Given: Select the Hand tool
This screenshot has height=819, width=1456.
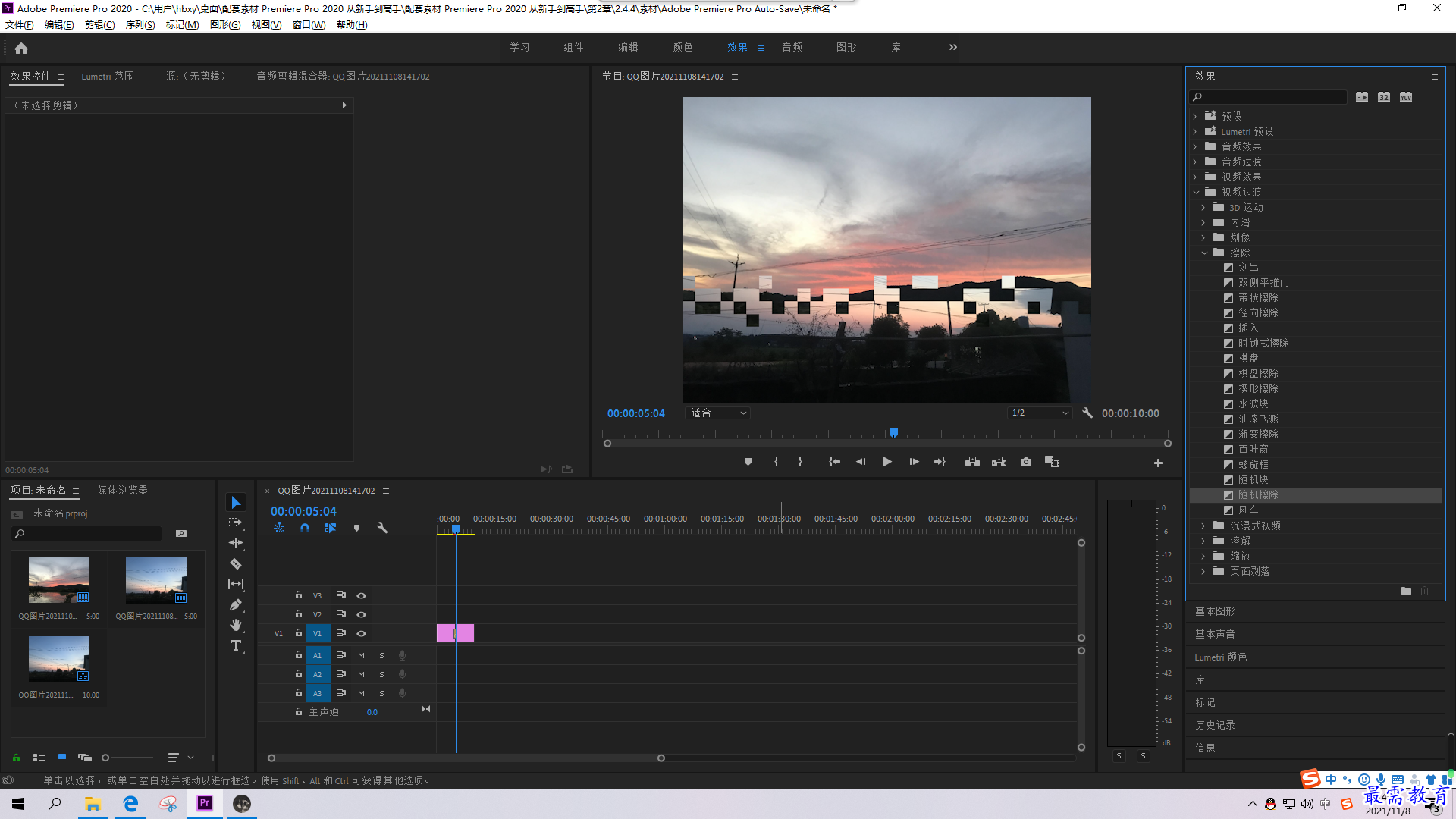Looking at the screenshot, I should pyautogui.click(x=236, y=625).
